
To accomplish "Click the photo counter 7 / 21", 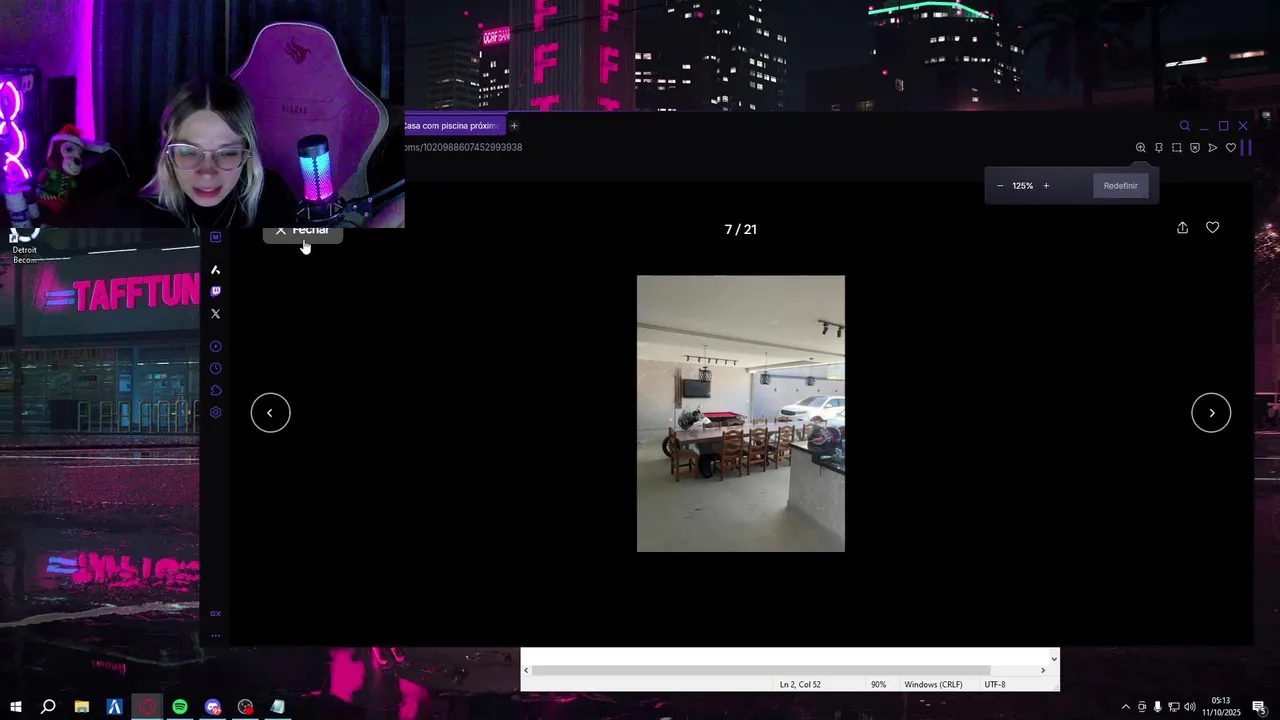I will point(741,229).
